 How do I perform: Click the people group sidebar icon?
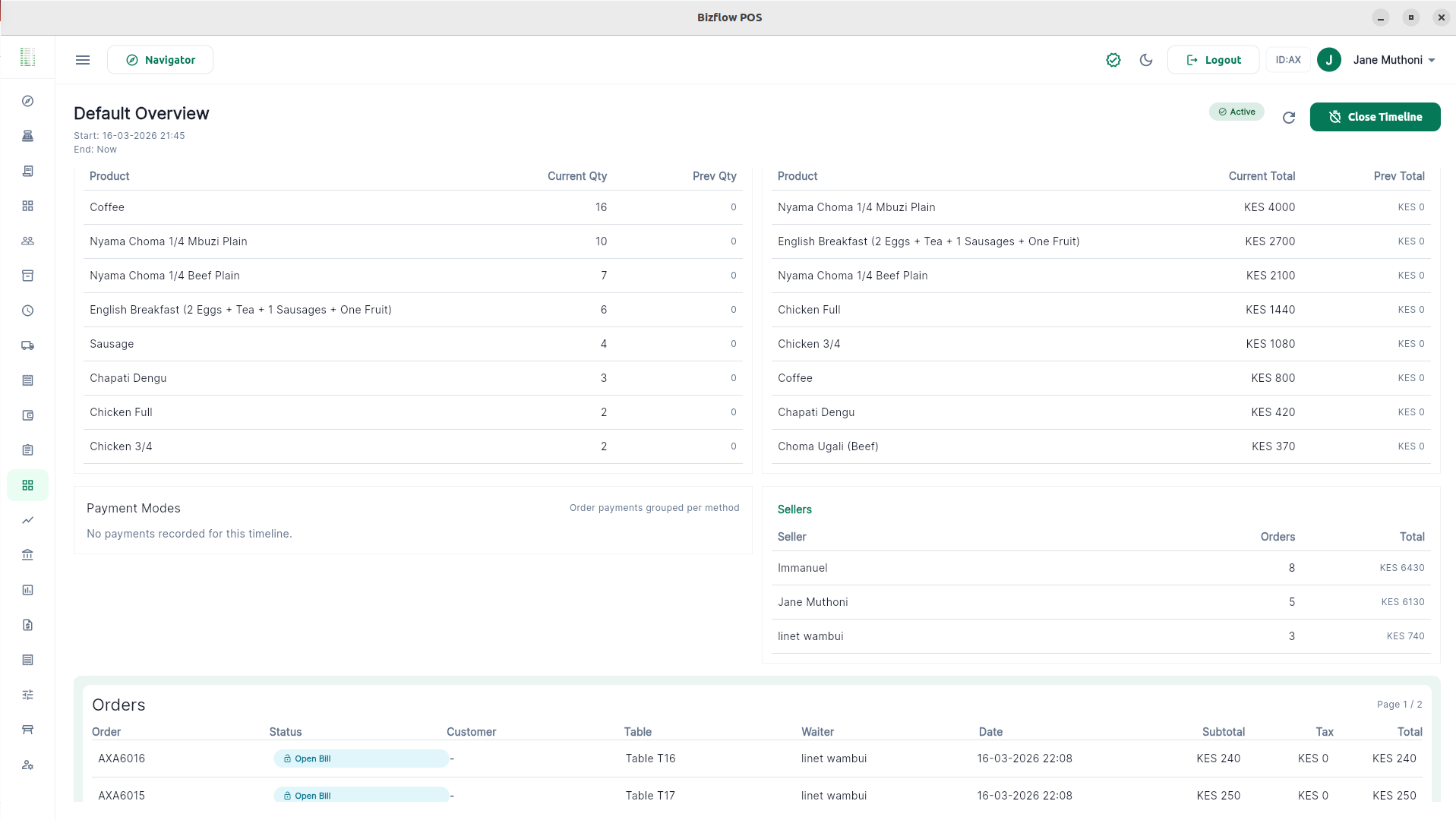28,241
